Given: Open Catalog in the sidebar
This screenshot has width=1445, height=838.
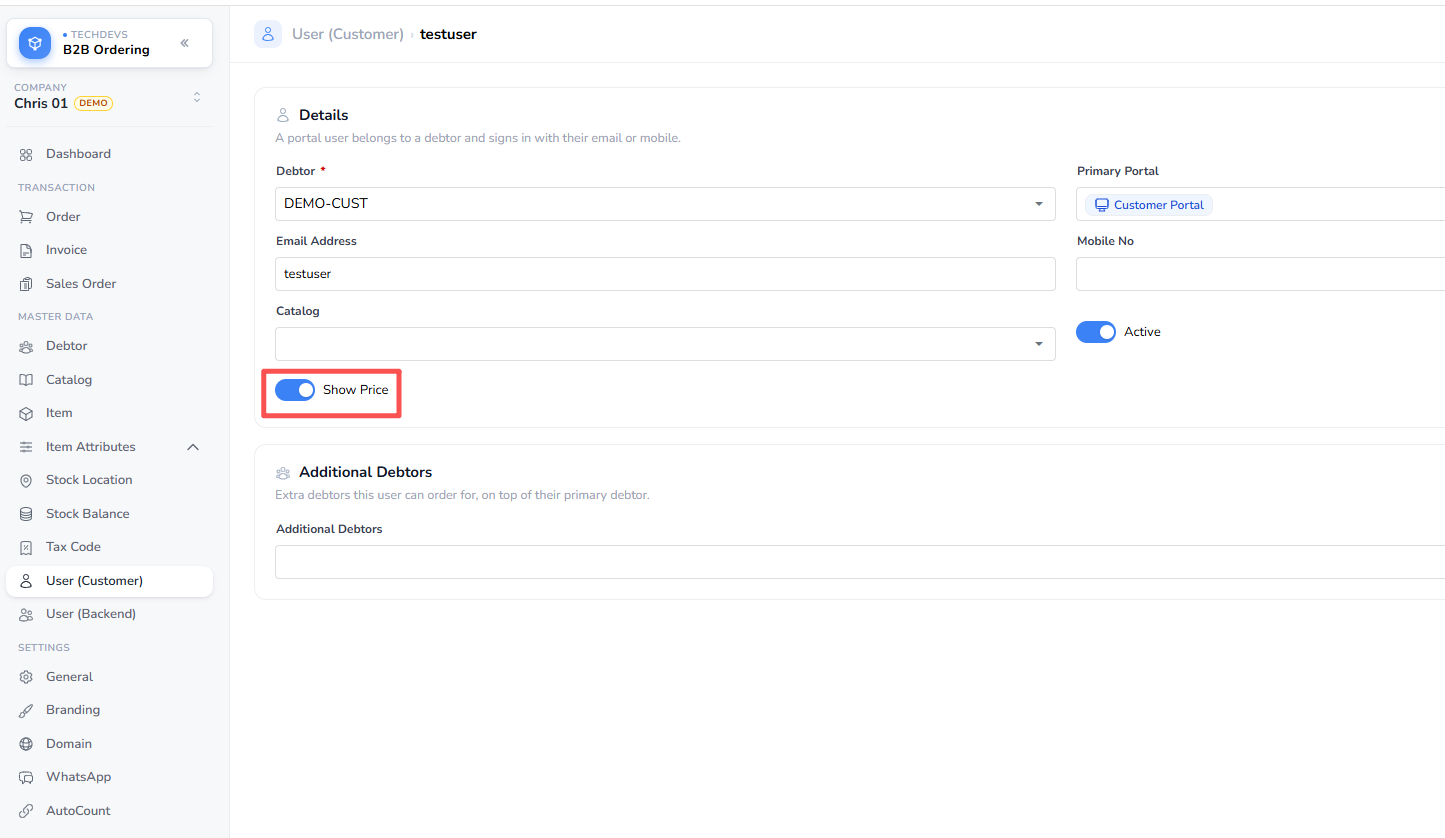Looking at the screenshot, I should point(109,380).
